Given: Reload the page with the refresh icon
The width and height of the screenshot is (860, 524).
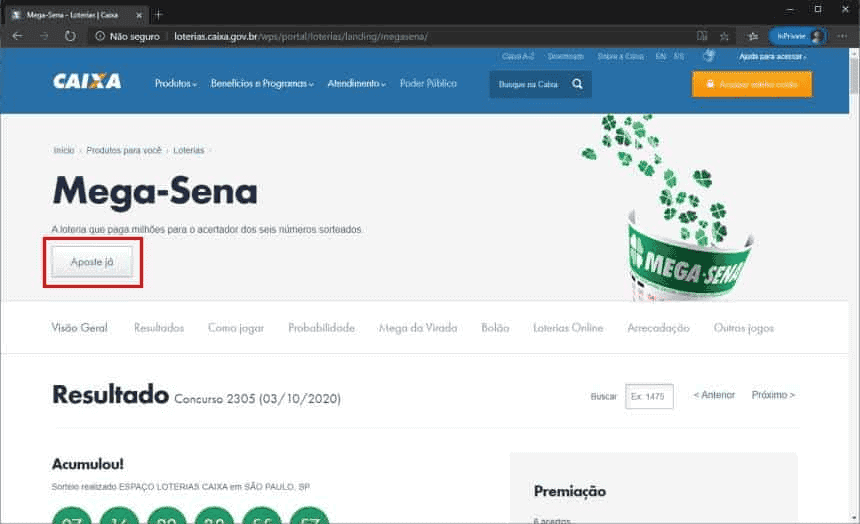Looking at the screenshot, I should click(x=70, y=36).
